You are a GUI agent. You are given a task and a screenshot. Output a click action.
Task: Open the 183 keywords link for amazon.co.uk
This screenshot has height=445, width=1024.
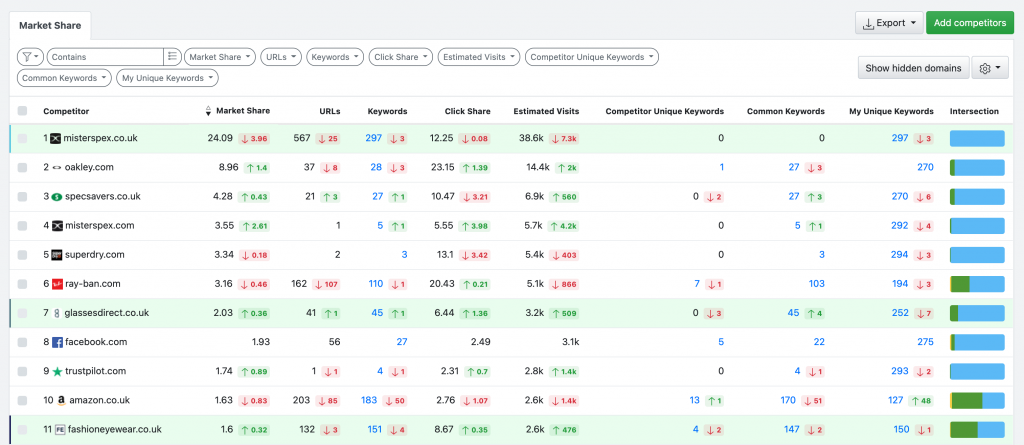[x=369, y=400]
